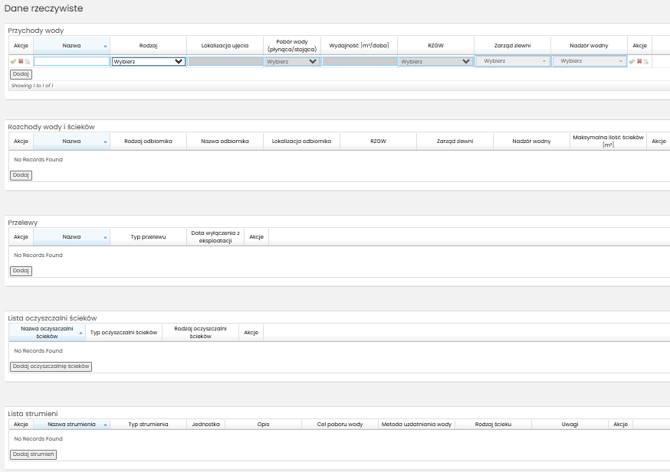Click document icon in right Akcje column
The width and height of the screenshot is (670, 472).
coord(646,61)
